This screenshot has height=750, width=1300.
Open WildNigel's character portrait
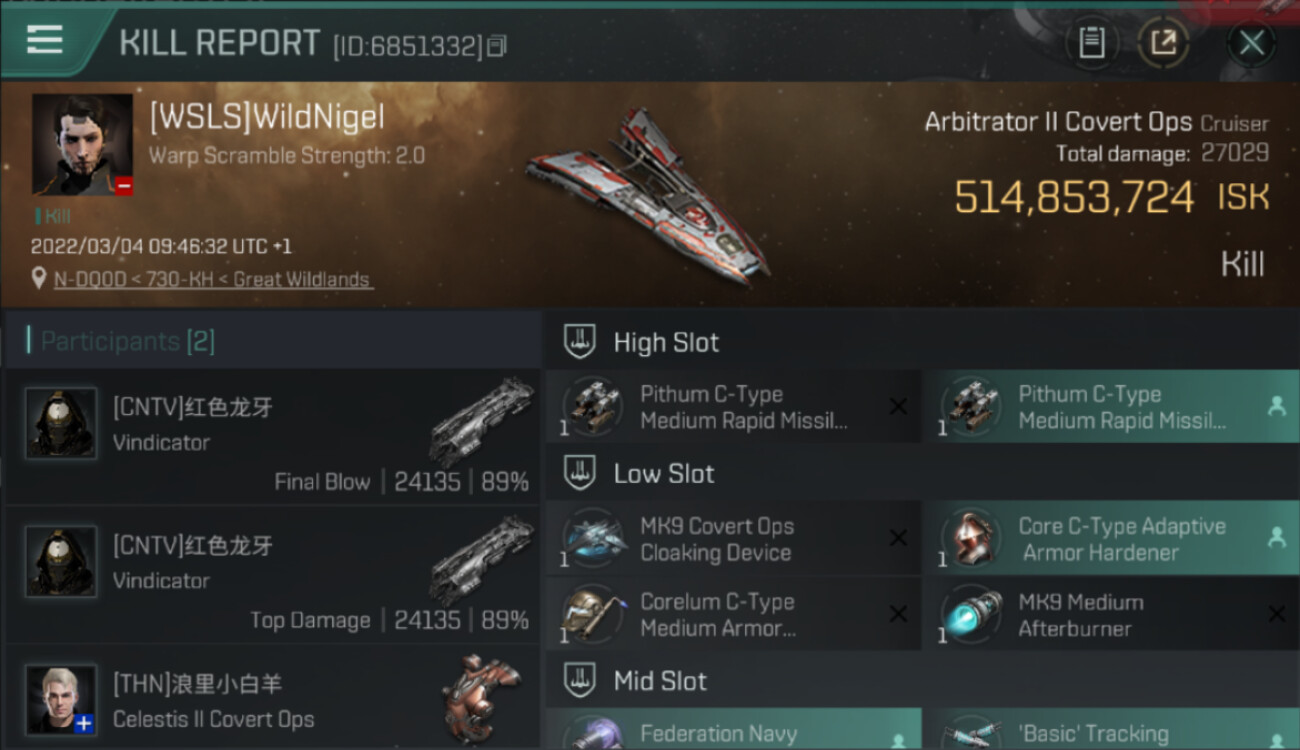(82, 144)
